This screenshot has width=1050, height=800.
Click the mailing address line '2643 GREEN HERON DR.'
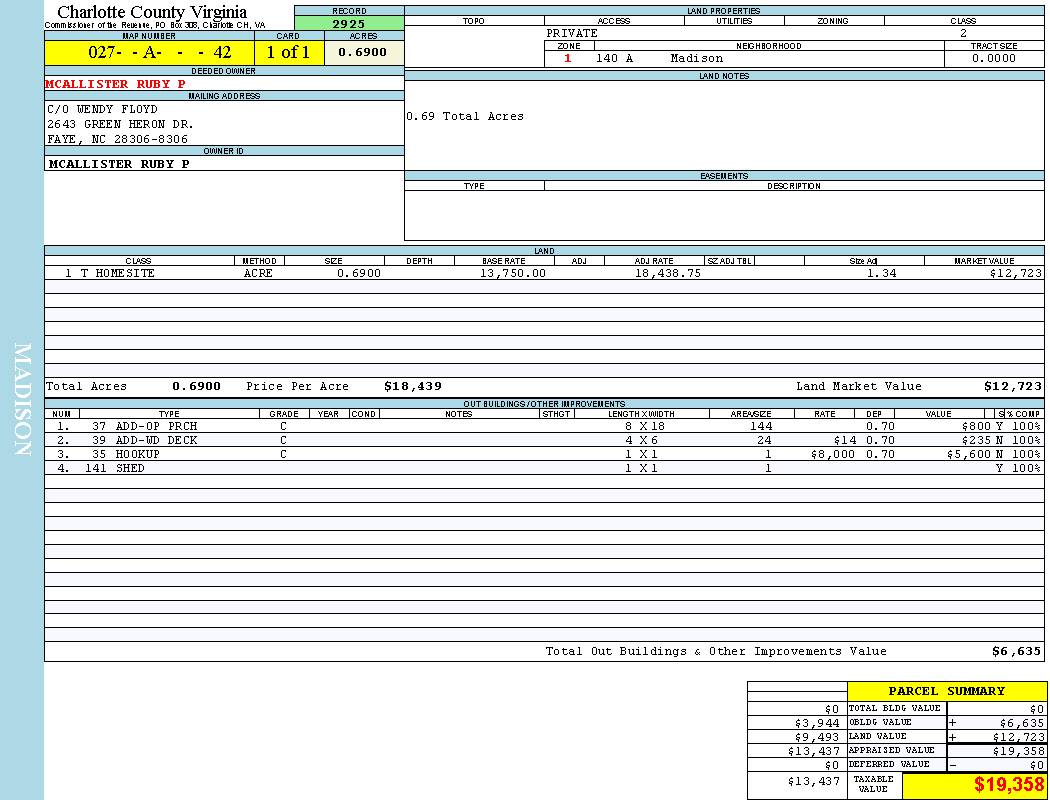pyautogui.click(x=120, y=124)
